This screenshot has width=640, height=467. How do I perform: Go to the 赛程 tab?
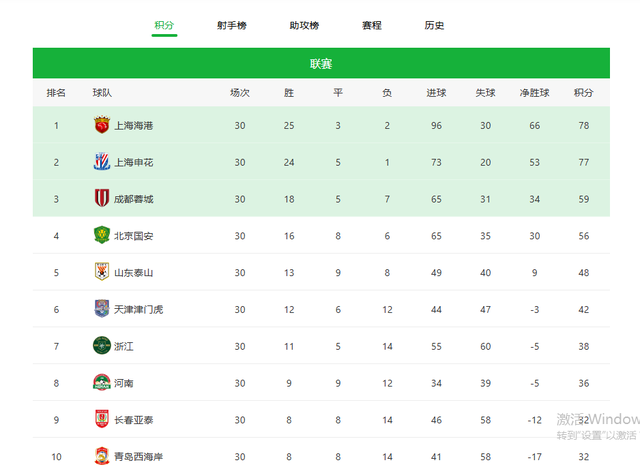[x=371, y=26]
